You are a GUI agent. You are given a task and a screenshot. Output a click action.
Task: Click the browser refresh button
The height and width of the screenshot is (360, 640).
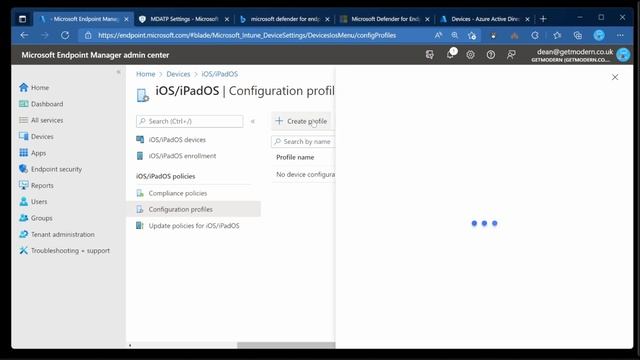click(65, 36)
